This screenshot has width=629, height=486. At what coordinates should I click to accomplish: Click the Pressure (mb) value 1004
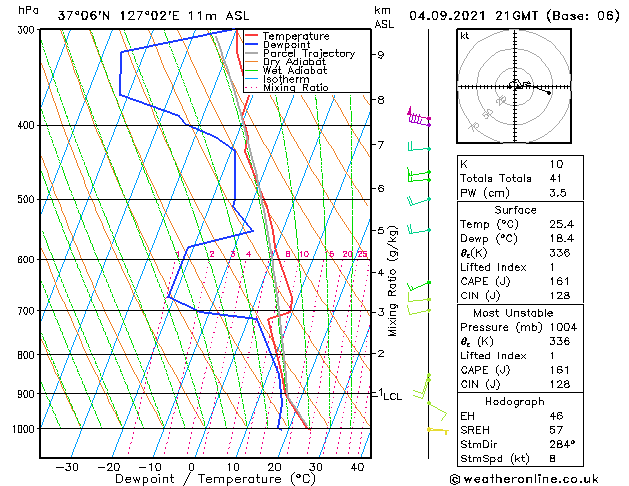point(563,327)
